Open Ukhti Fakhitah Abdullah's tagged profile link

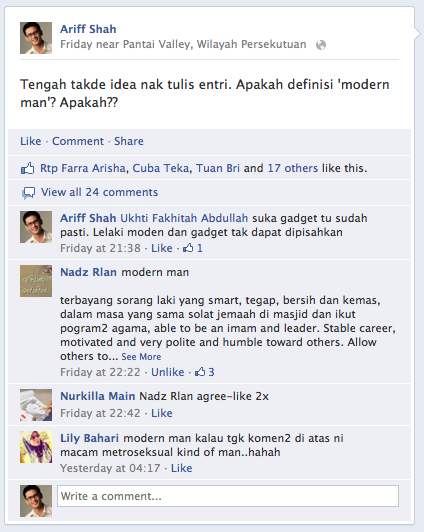point(184,218)
